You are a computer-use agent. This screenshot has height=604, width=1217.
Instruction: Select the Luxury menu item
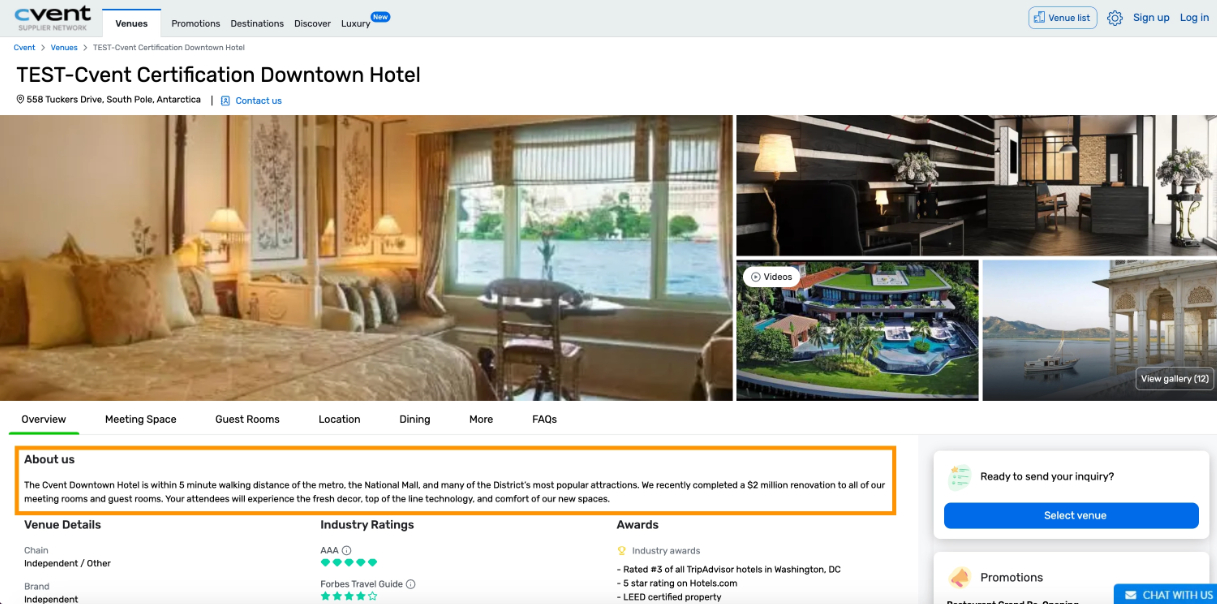point(355,23)
